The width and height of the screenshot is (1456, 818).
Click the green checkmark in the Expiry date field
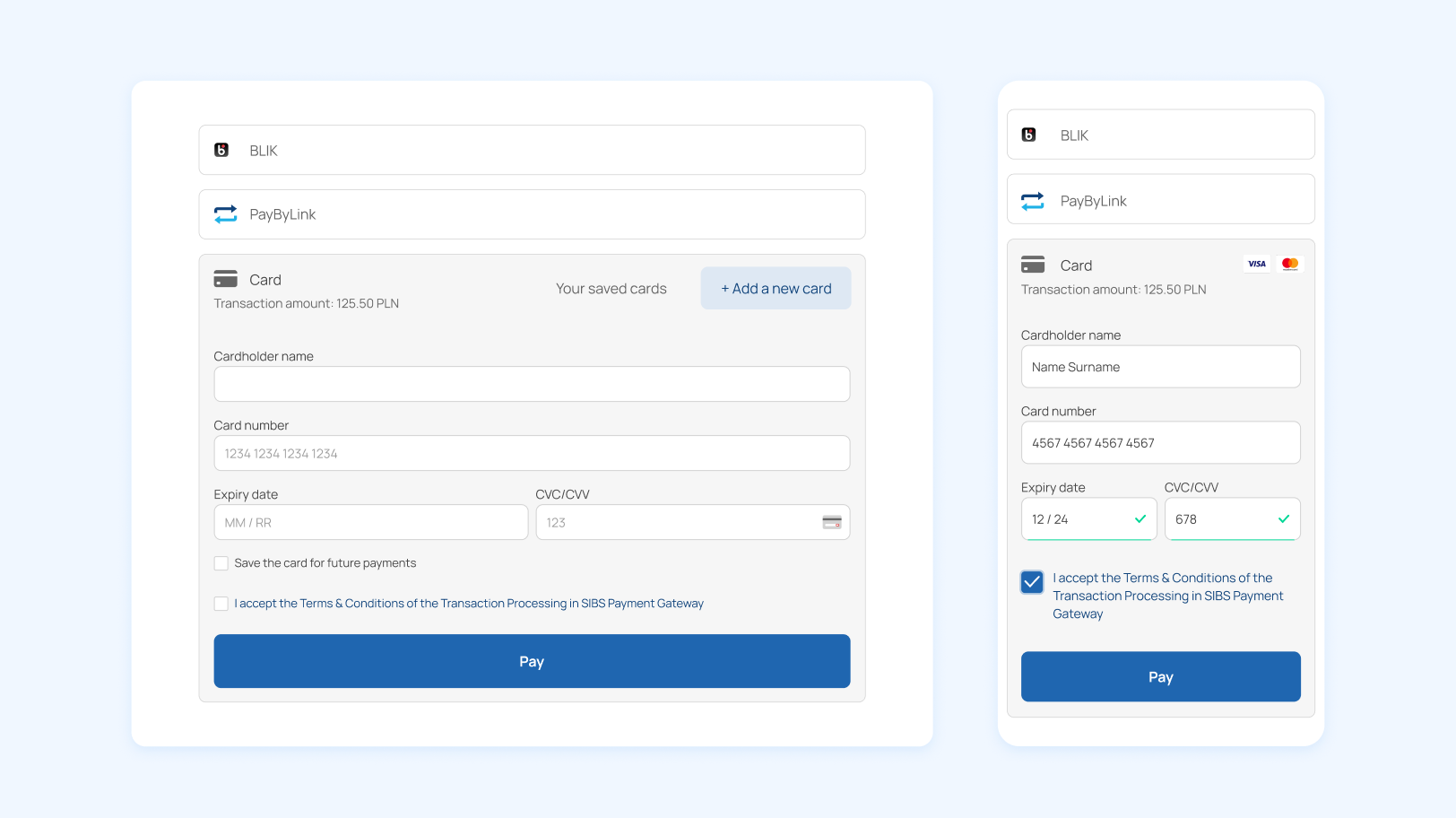pos(1140,518)
